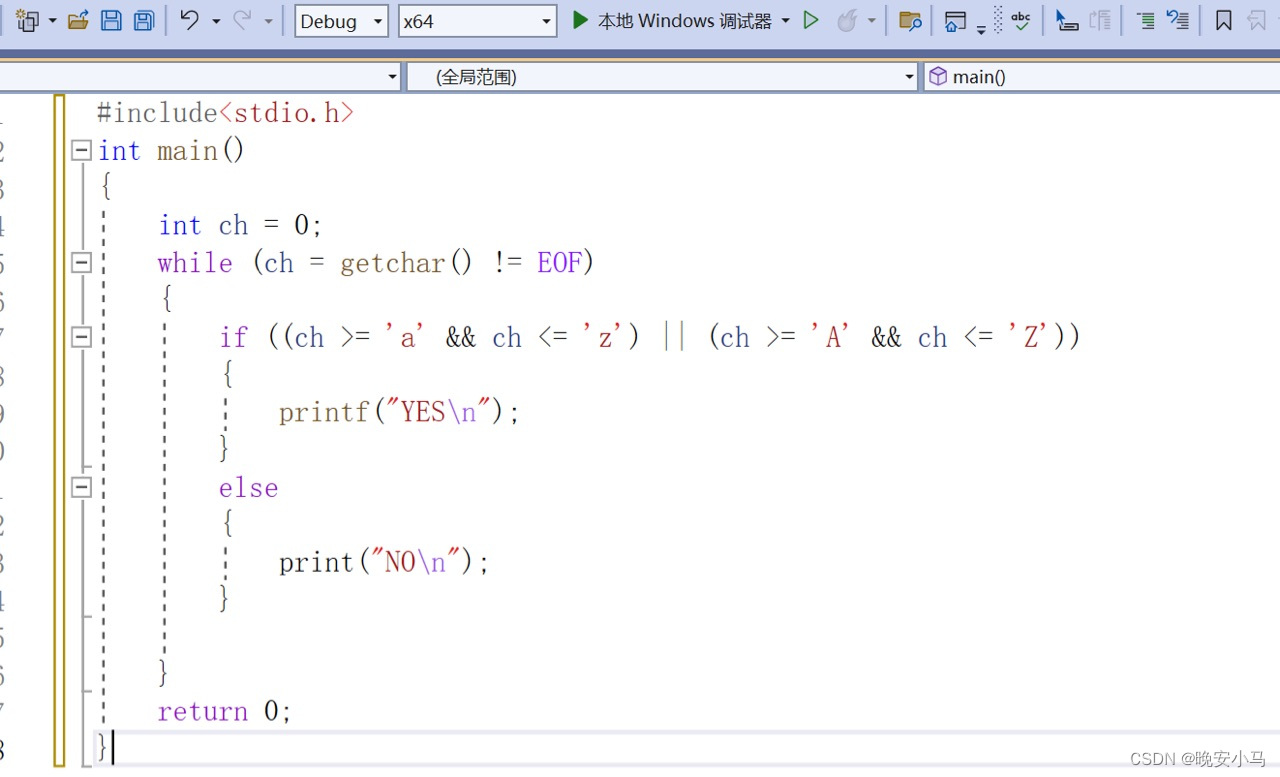This screenshot has height=777, width=1280.
Task: Click the 'Z' character literal in the if condition
Action: click(x=1031, y=338)
